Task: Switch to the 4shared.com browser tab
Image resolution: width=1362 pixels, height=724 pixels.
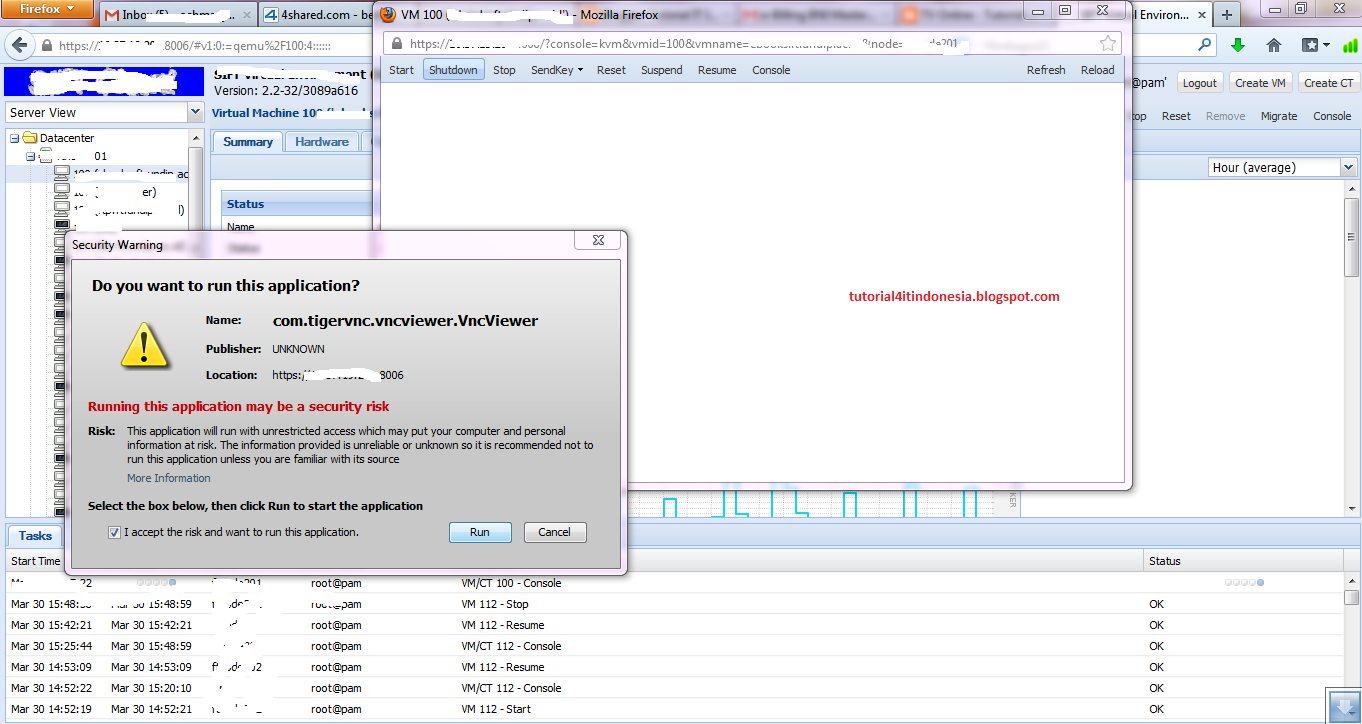Action: pyautogui.click(x=315, y=15)
